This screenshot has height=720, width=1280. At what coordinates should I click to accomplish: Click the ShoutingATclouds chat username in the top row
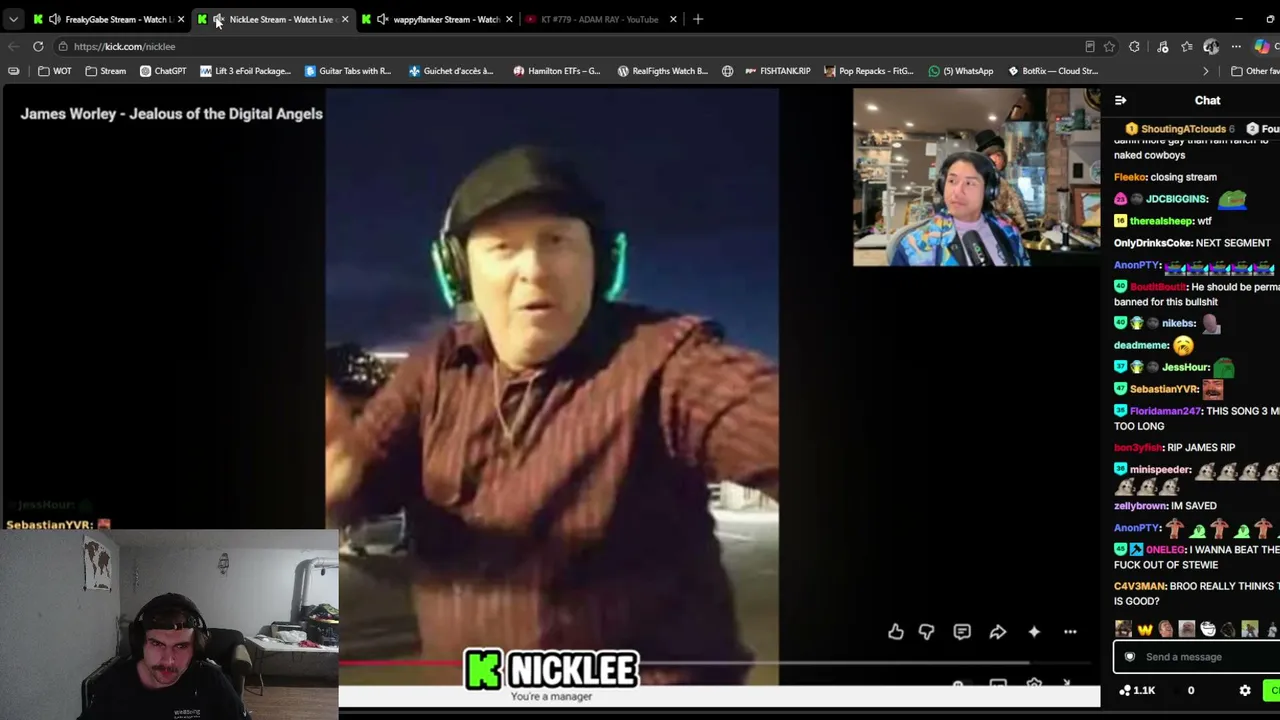(x=1183, y=129)
